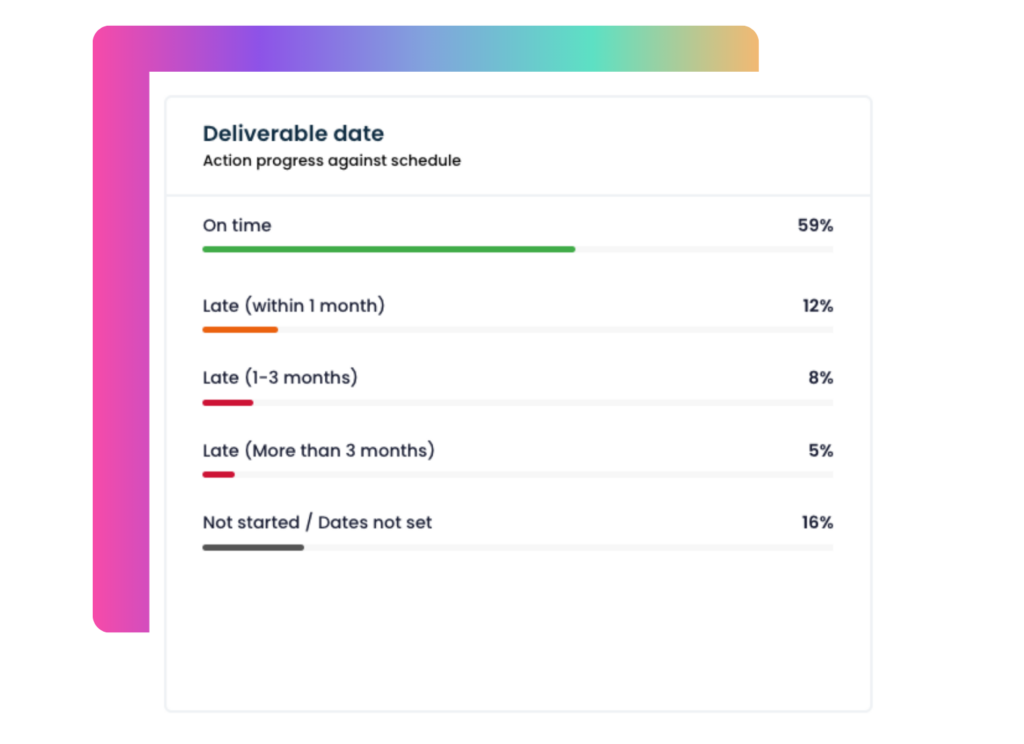Click the Action progress against schedule subtitle
The image size is (1024, 744).
[x=331, y=161]
